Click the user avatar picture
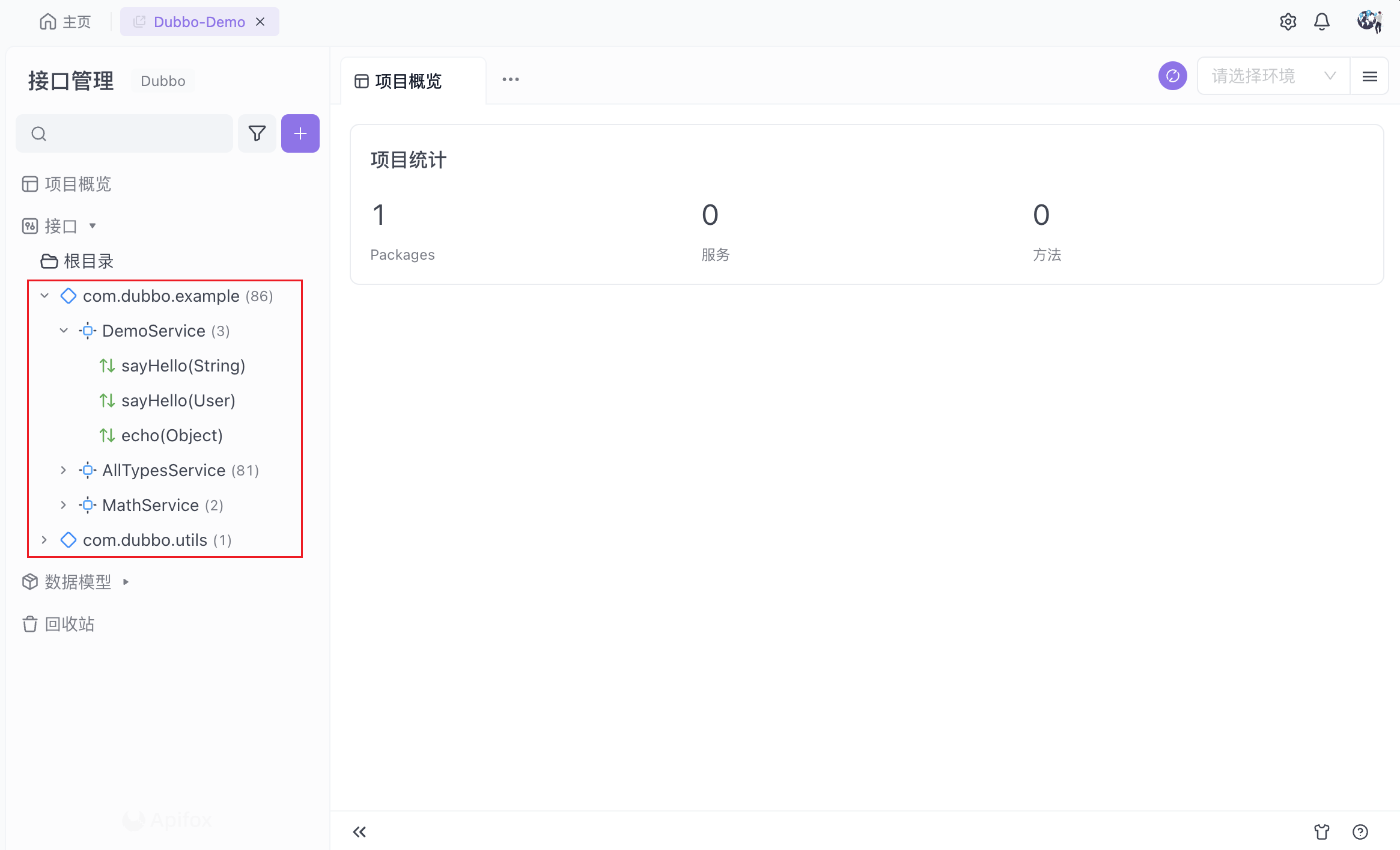This screenshot has height=850, width=1400. pos(1369,22)
